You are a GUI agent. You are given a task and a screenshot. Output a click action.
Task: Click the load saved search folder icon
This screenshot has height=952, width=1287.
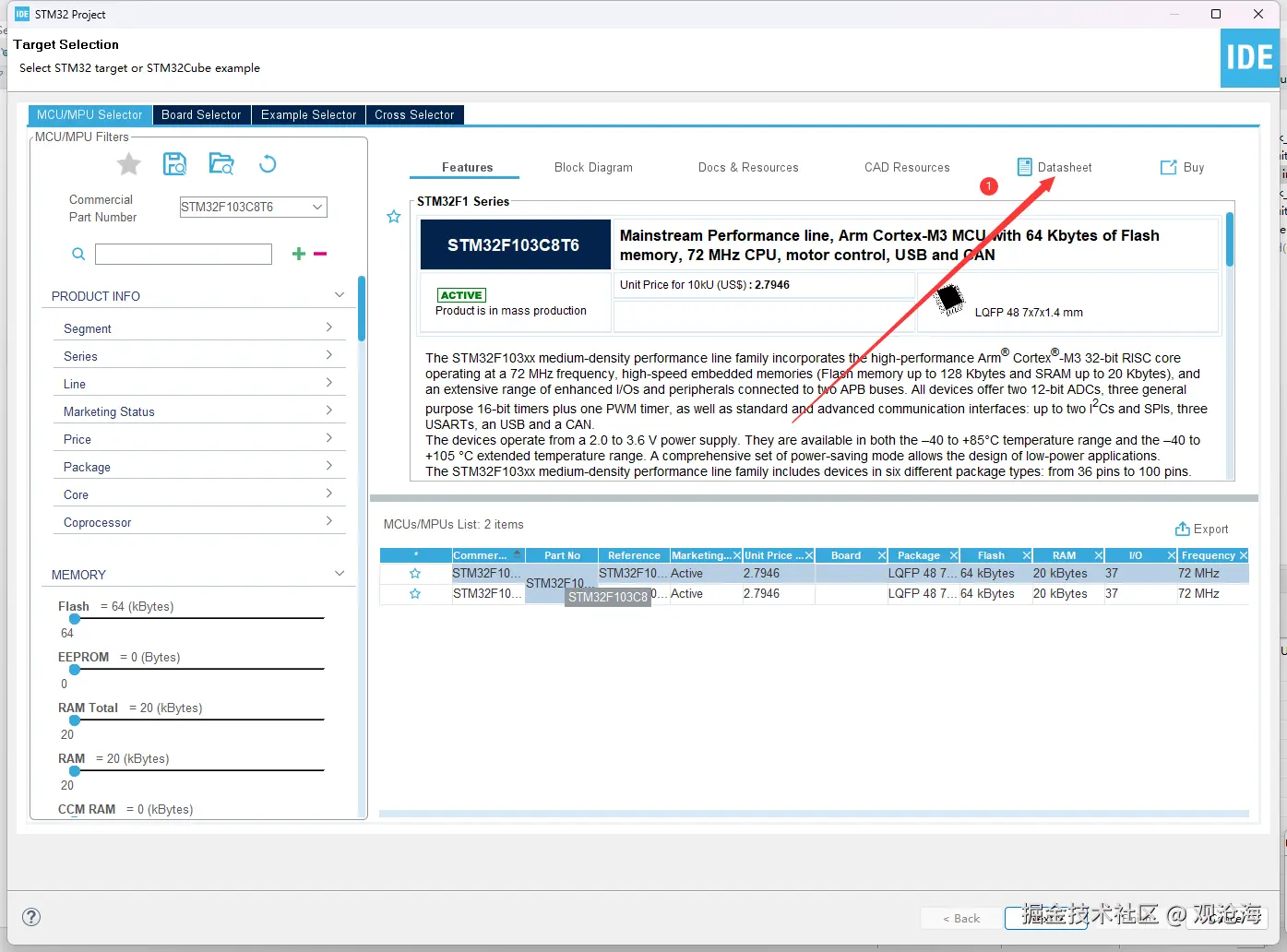click(221, 164)
